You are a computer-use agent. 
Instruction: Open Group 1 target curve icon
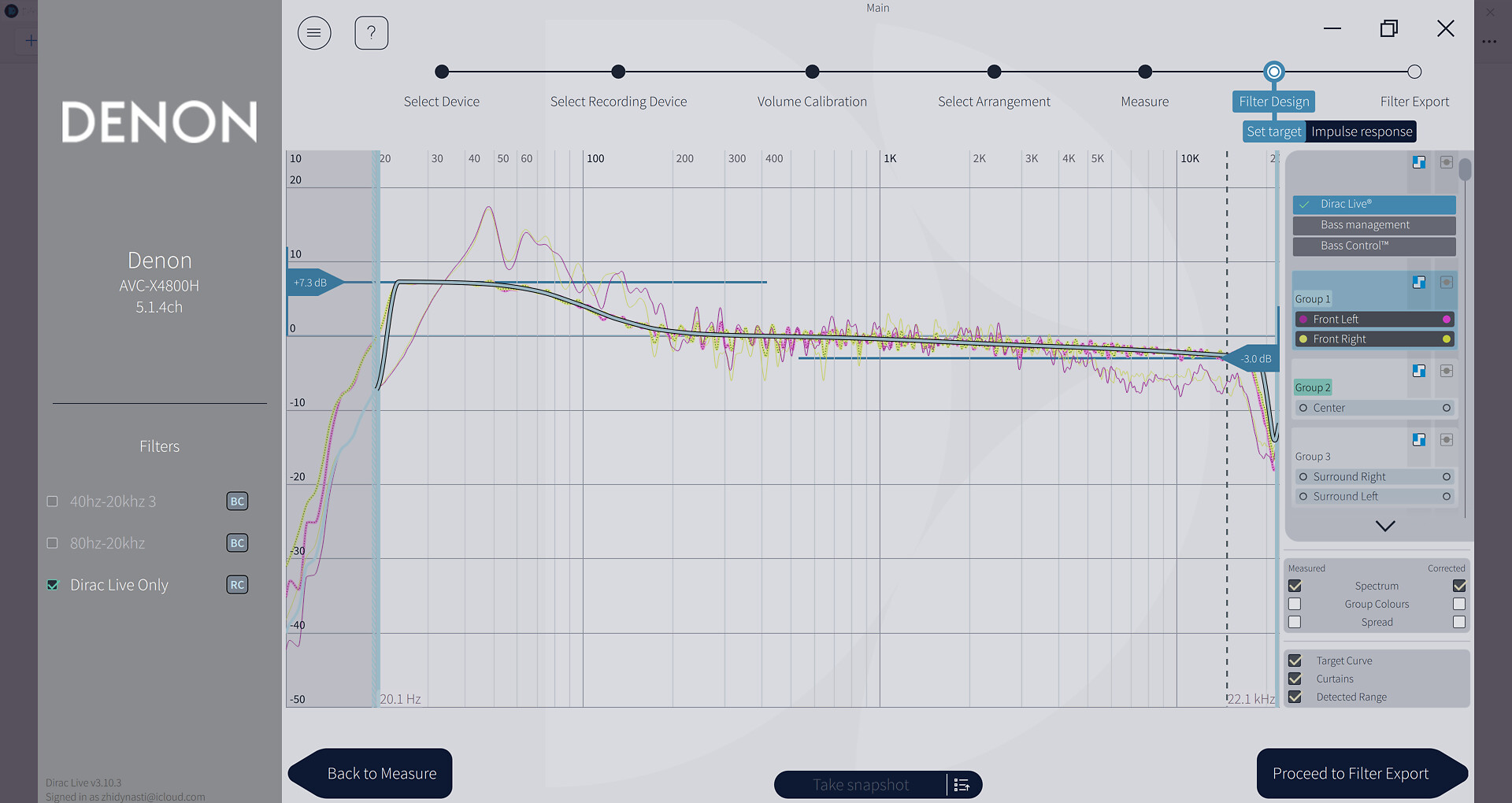coord(1419,283)
